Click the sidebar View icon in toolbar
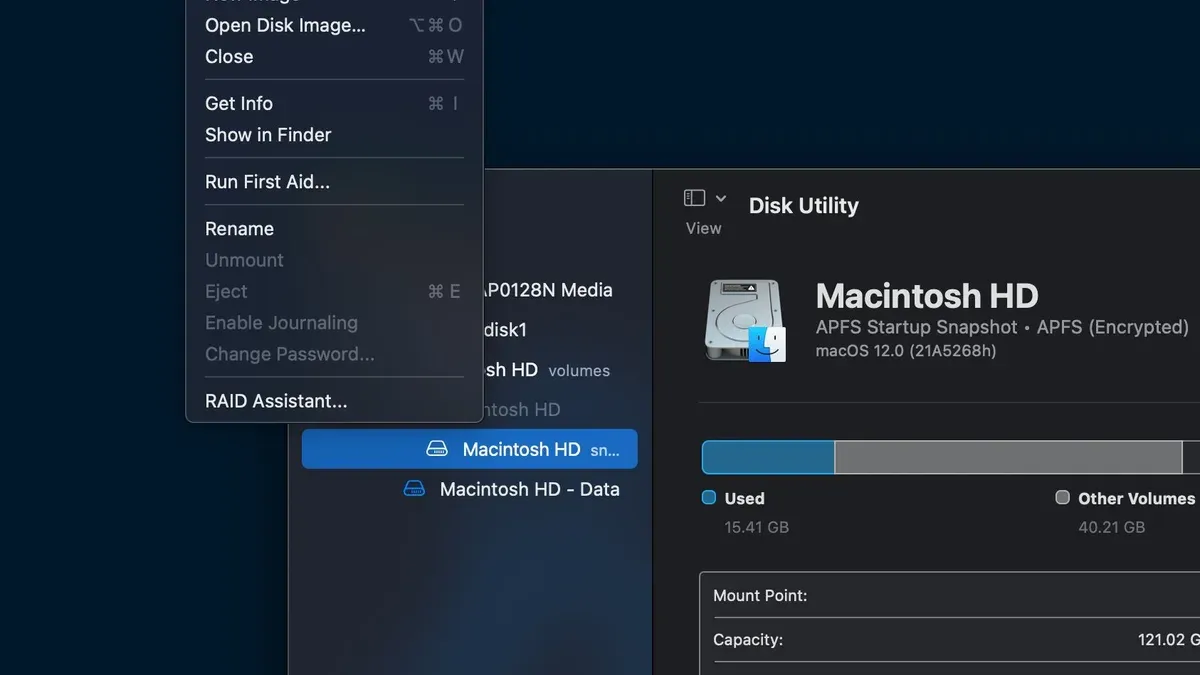This screenshot has height=675, width=1200. pyautogui.click(x=695, y=198)
